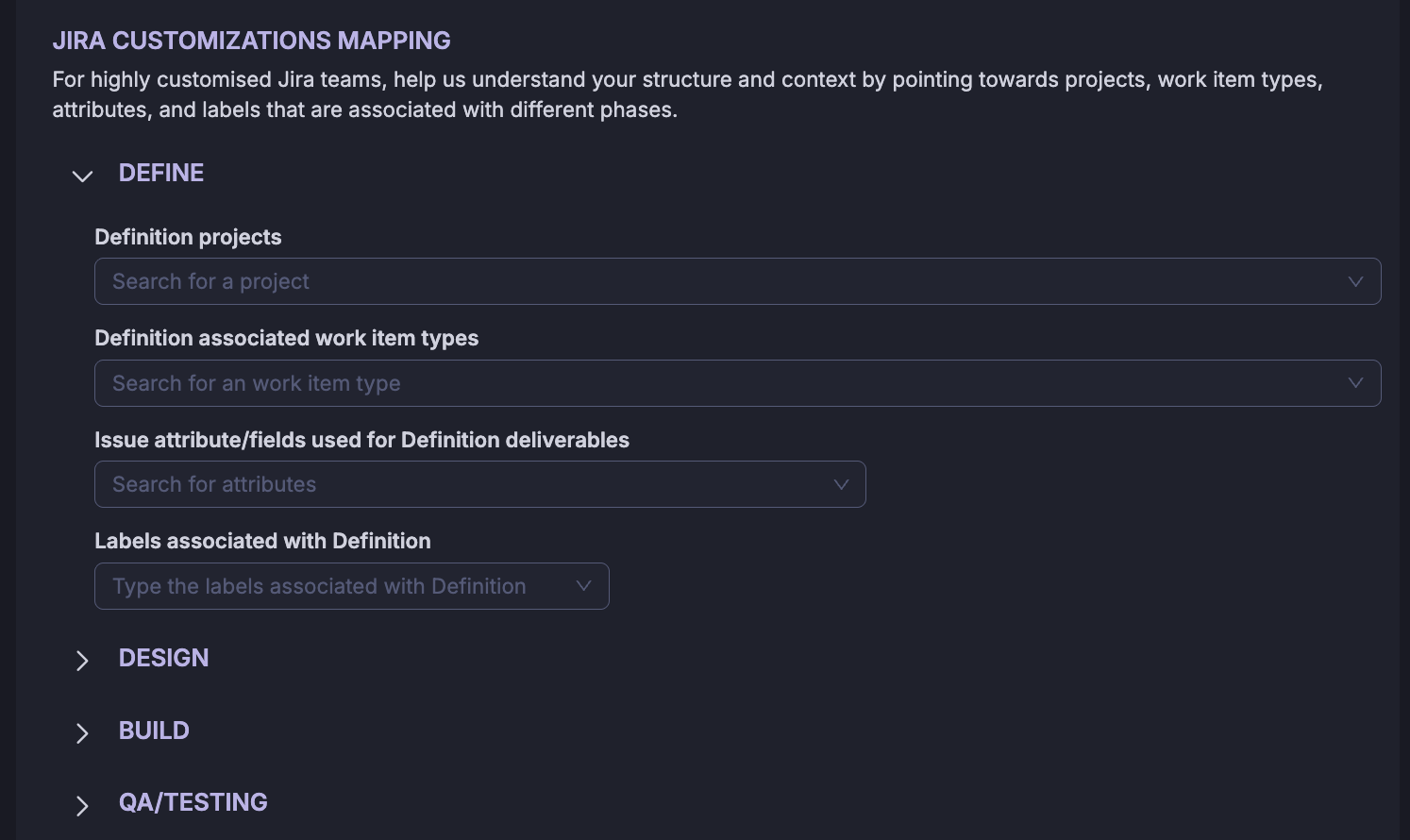Focus the Search for a project field
This screenshot has height=840, width=1410.
pos(737,281)
